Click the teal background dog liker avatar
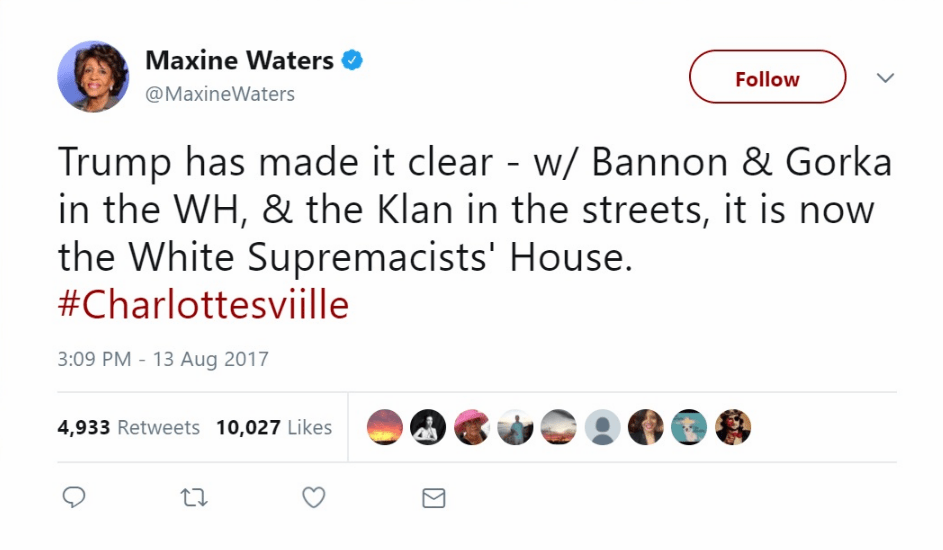The image size is (943, 550). tap(689, 427)
